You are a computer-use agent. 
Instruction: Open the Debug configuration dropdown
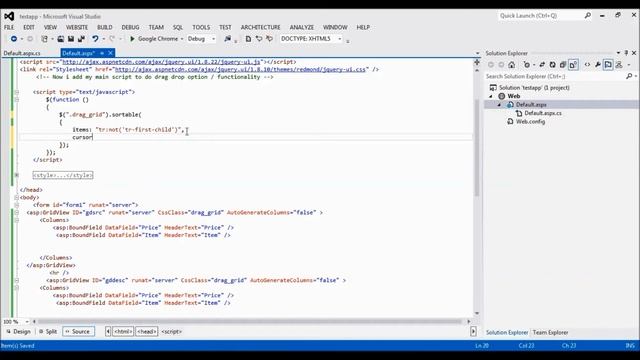click(213, 39)
